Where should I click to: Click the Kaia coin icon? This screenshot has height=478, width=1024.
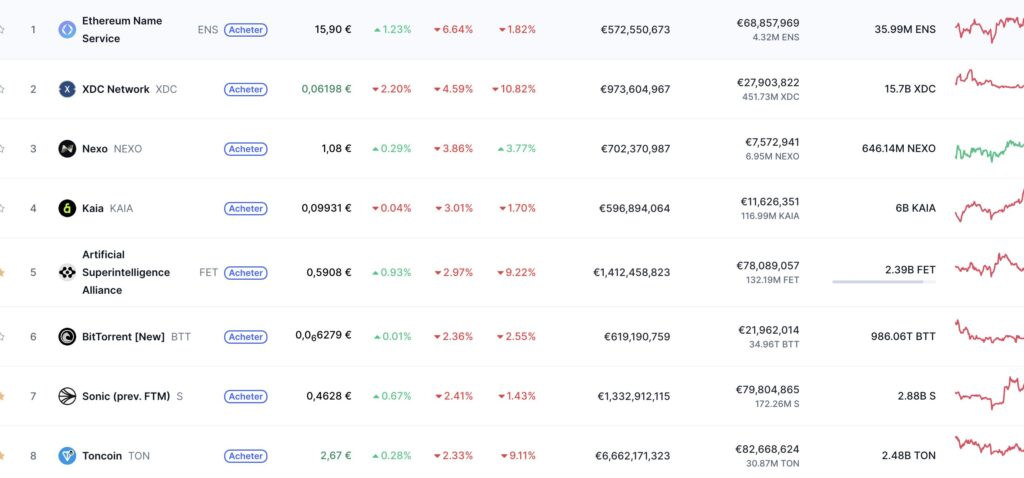coord(67,209)
